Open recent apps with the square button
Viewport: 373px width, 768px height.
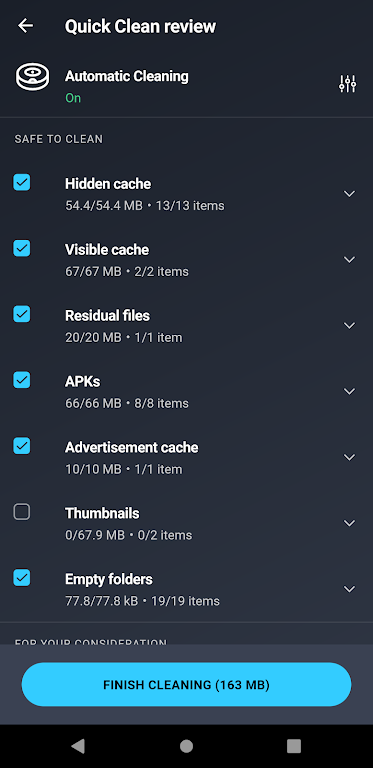pyautogui.click(x=294, y=746)
